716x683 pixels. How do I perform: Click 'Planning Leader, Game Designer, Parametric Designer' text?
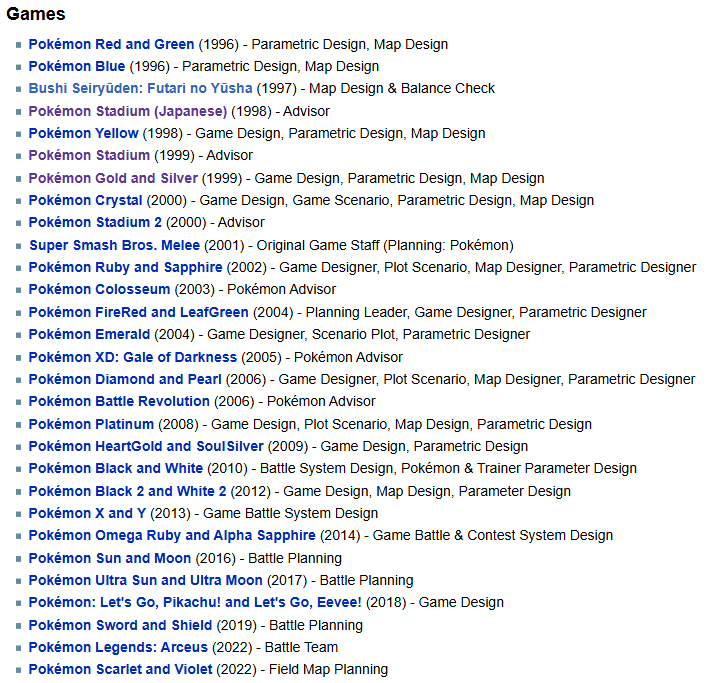point(476,312)
